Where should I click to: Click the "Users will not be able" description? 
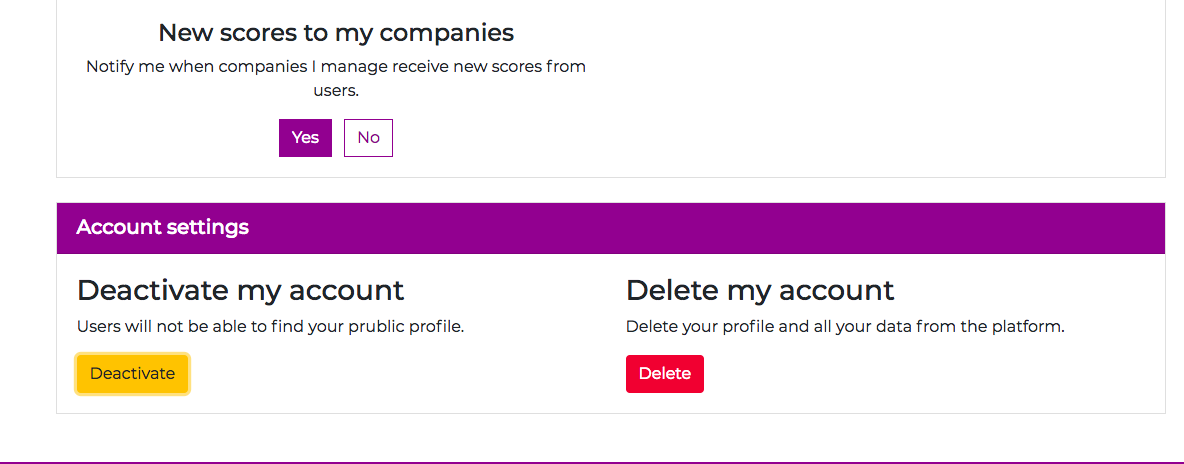pyautogui.click(x=270, y=327)
